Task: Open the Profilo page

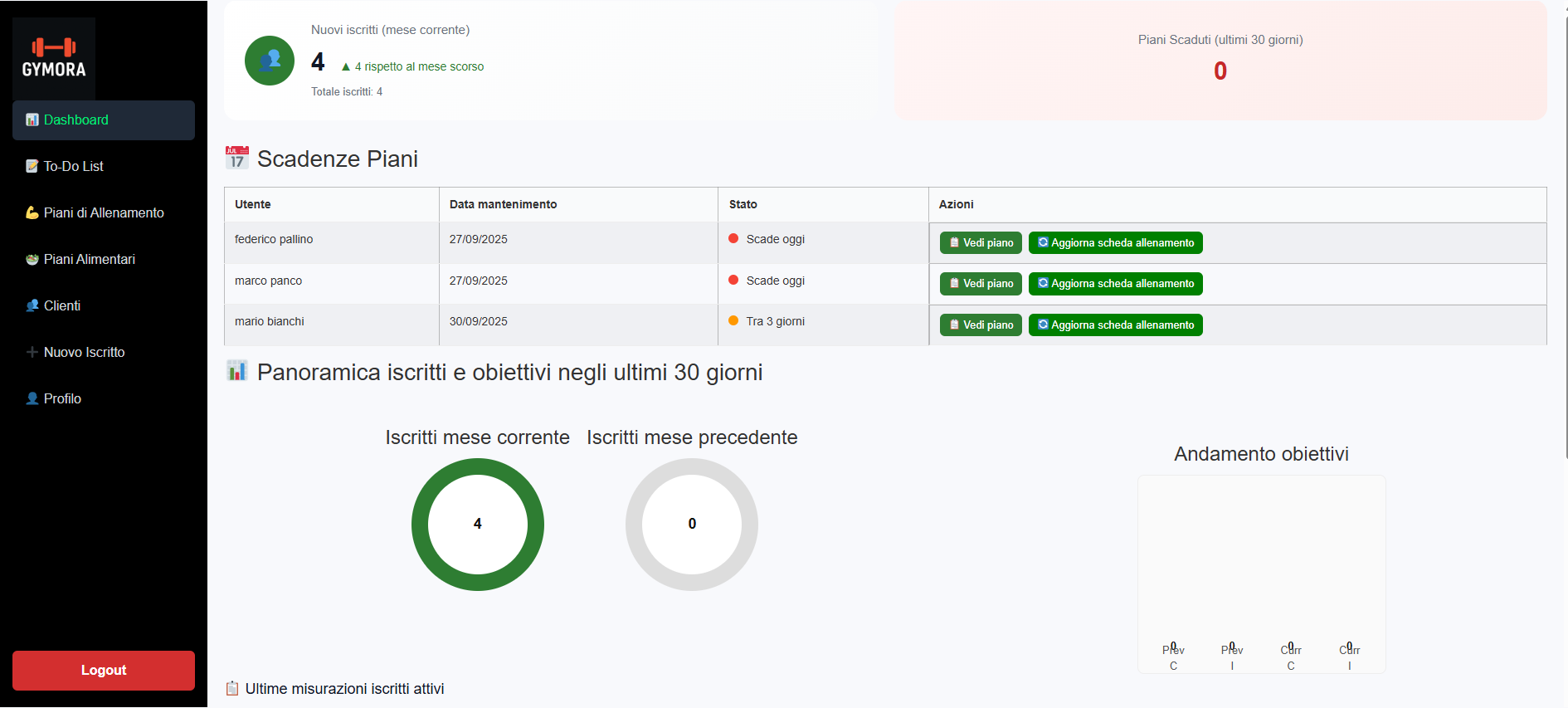Action: pos(62,399)
